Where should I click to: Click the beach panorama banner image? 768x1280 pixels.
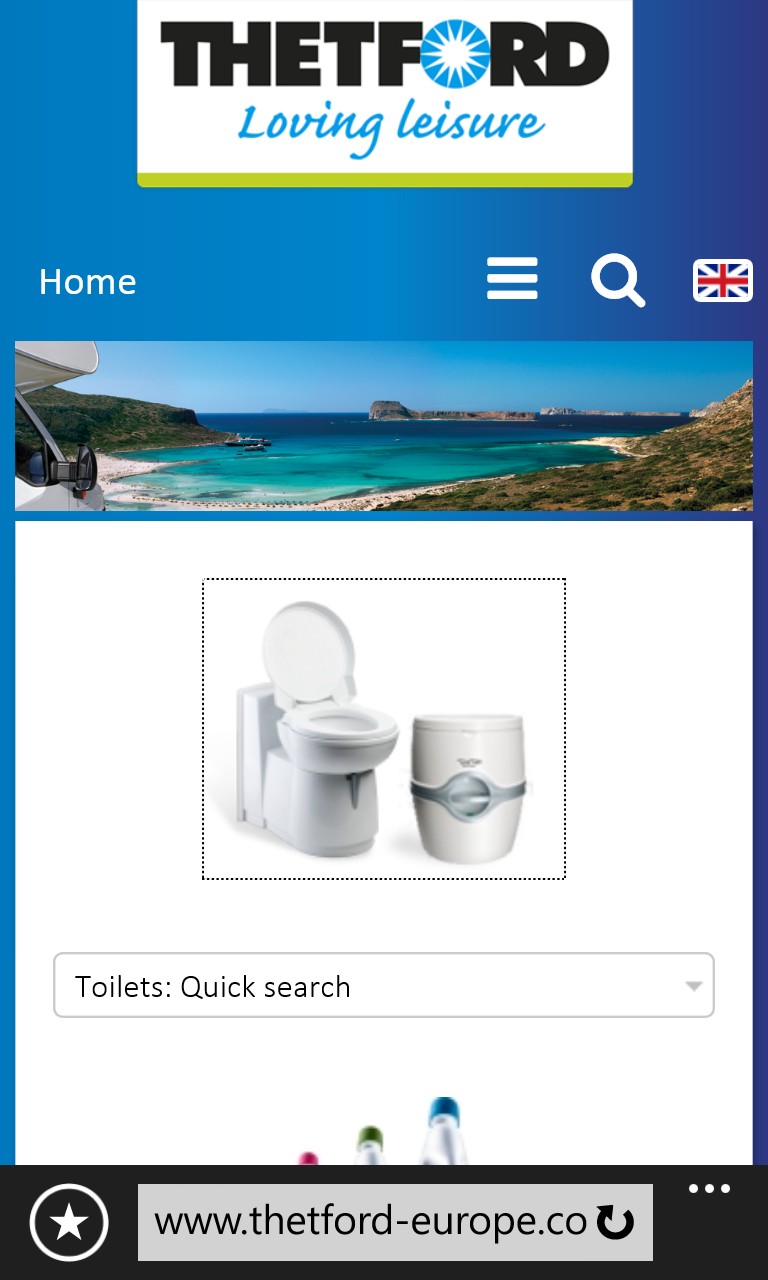[x=384, y=426]
